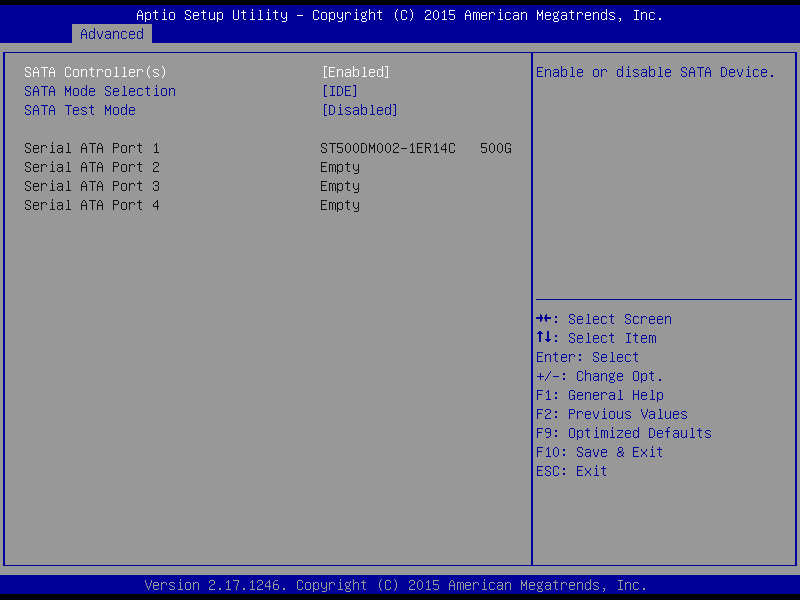This screenshot has width=800, height=600.
Task: Click F2: Previous Values in the key legend
Action: click(612, 414)
